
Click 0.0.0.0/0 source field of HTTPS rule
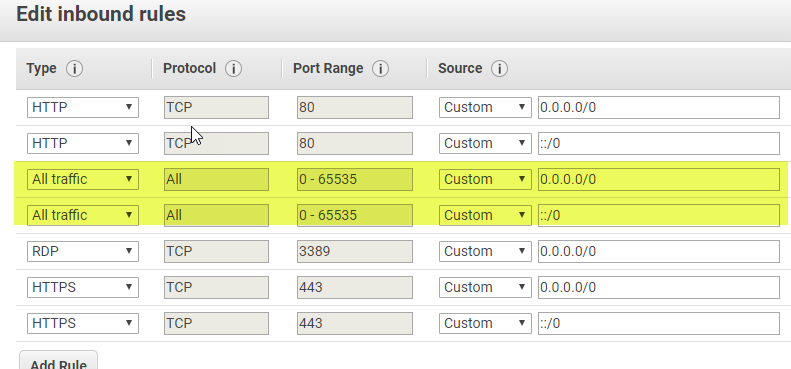(659, 287)
